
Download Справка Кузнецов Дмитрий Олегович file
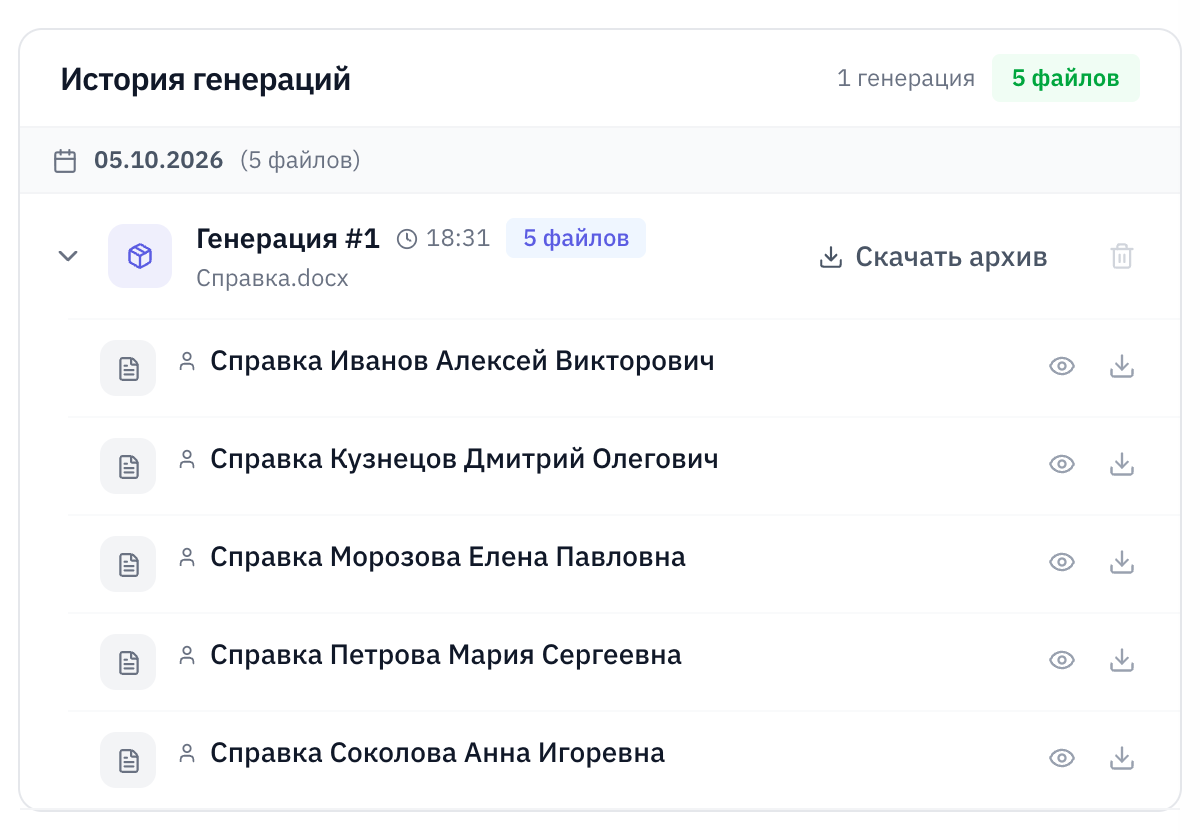click(x=1122, y=464)
